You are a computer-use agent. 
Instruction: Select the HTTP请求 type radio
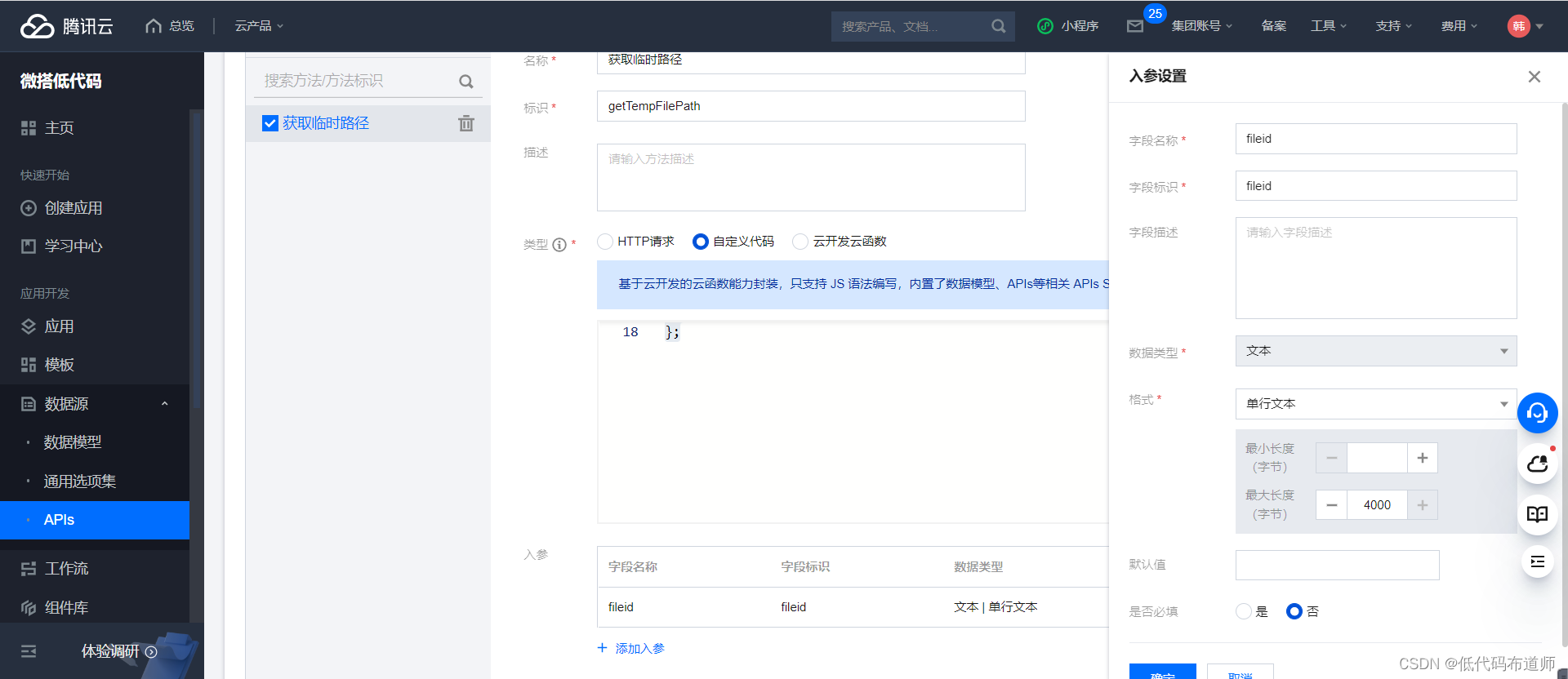(605, 242)
